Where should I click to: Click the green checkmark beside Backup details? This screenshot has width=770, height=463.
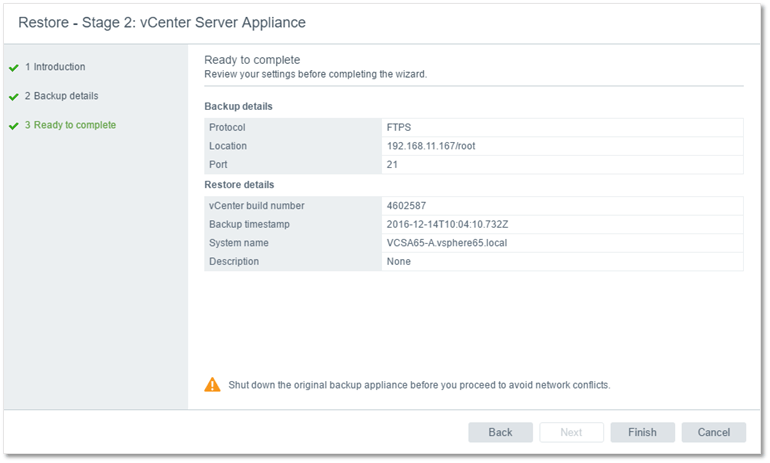coord(14,97)
